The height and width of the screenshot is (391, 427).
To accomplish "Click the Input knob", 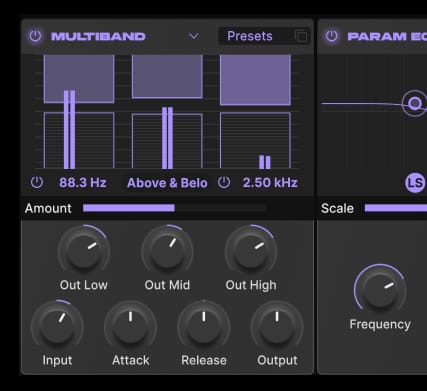I will [57, 326].
